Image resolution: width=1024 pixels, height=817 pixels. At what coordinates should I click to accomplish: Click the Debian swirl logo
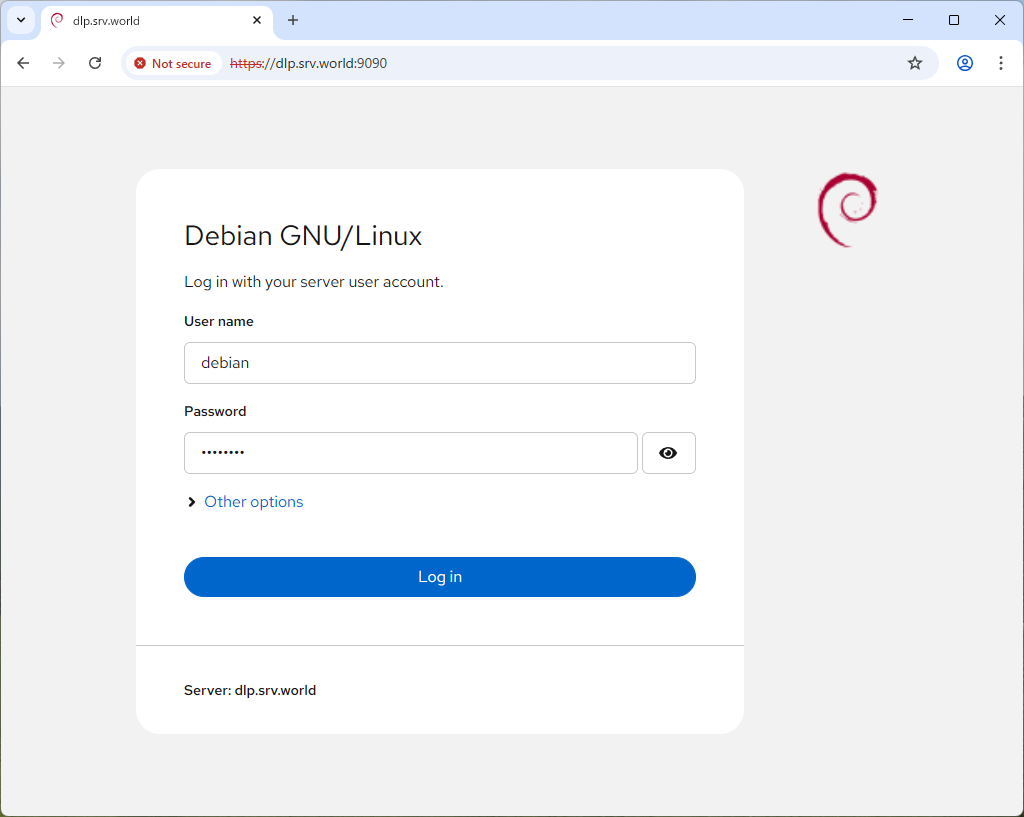coord(847,209)
